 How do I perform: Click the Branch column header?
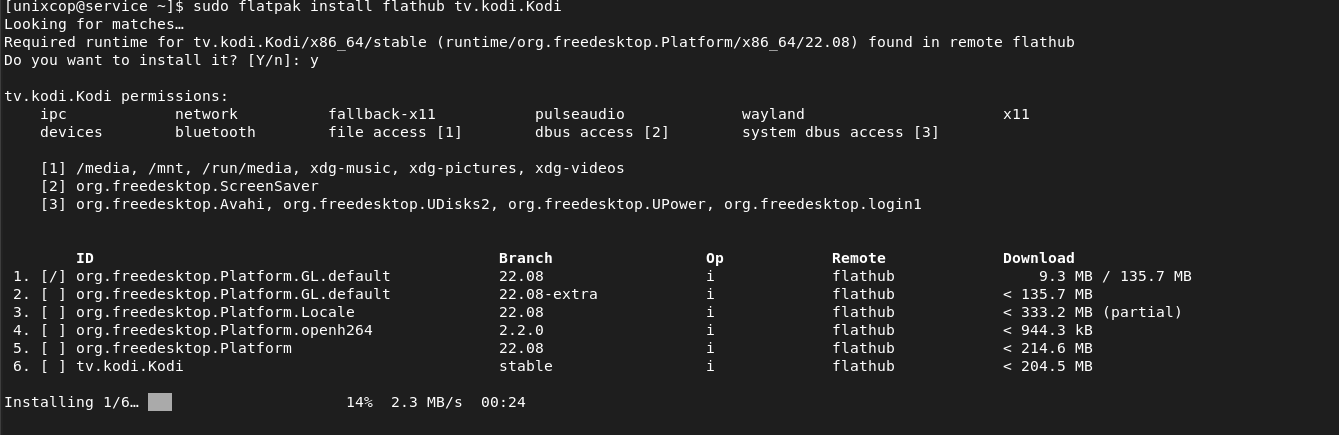pos(526,258)
